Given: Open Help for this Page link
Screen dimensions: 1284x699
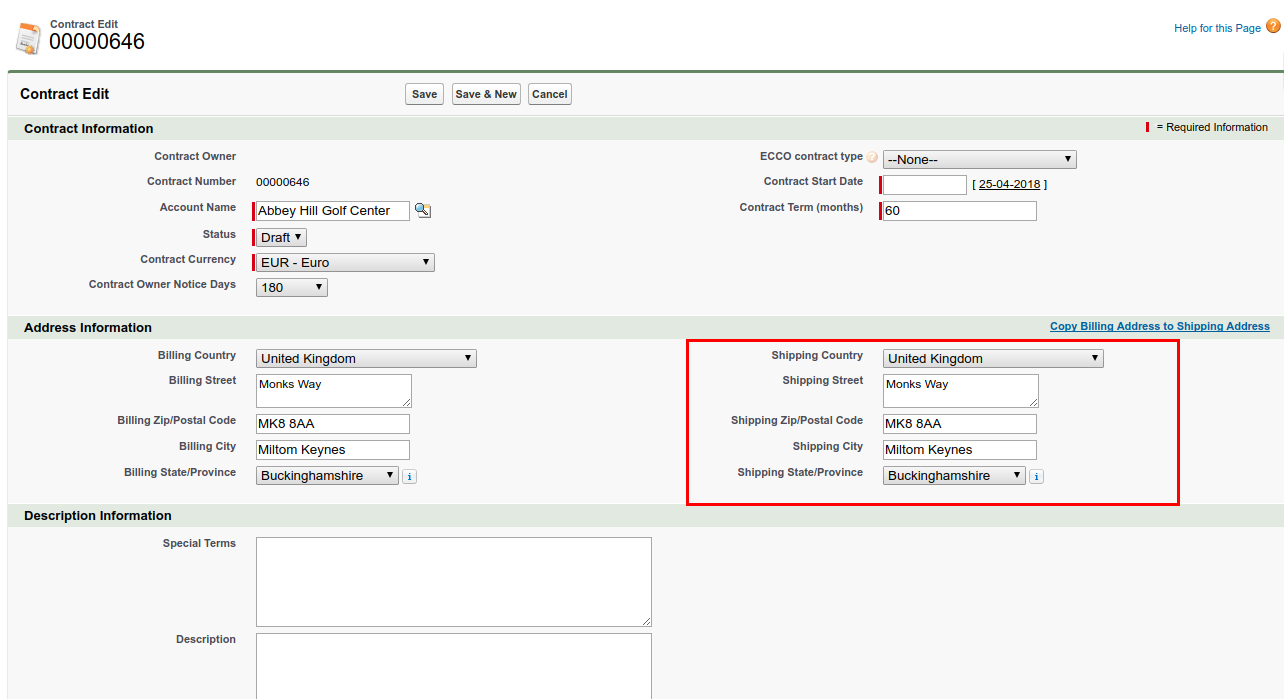Looking at the screenshot, I should coord(1217,28).
